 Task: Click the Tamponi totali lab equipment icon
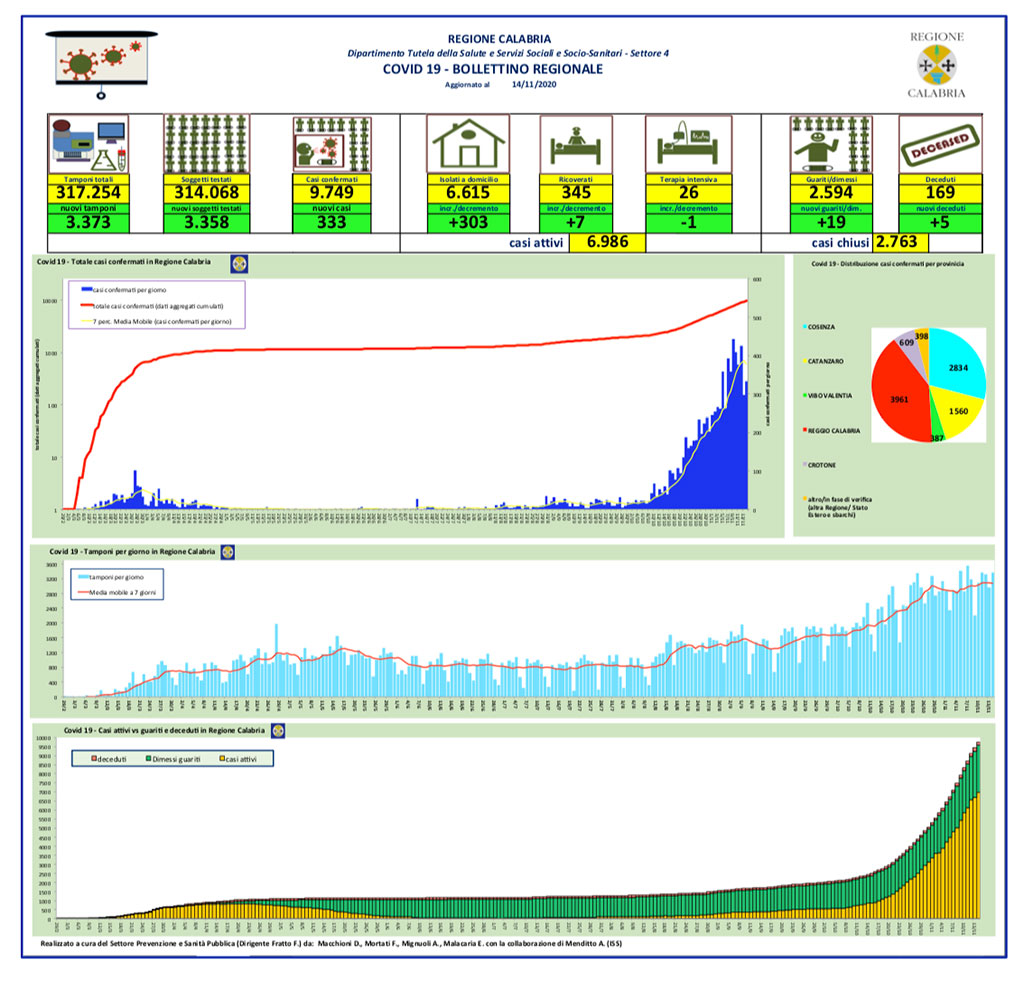pos(89,144)
